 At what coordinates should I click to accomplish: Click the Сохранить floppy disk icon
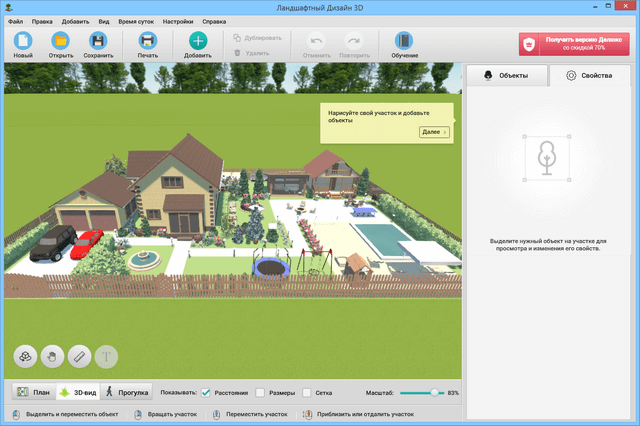click(x=98, y=41)
